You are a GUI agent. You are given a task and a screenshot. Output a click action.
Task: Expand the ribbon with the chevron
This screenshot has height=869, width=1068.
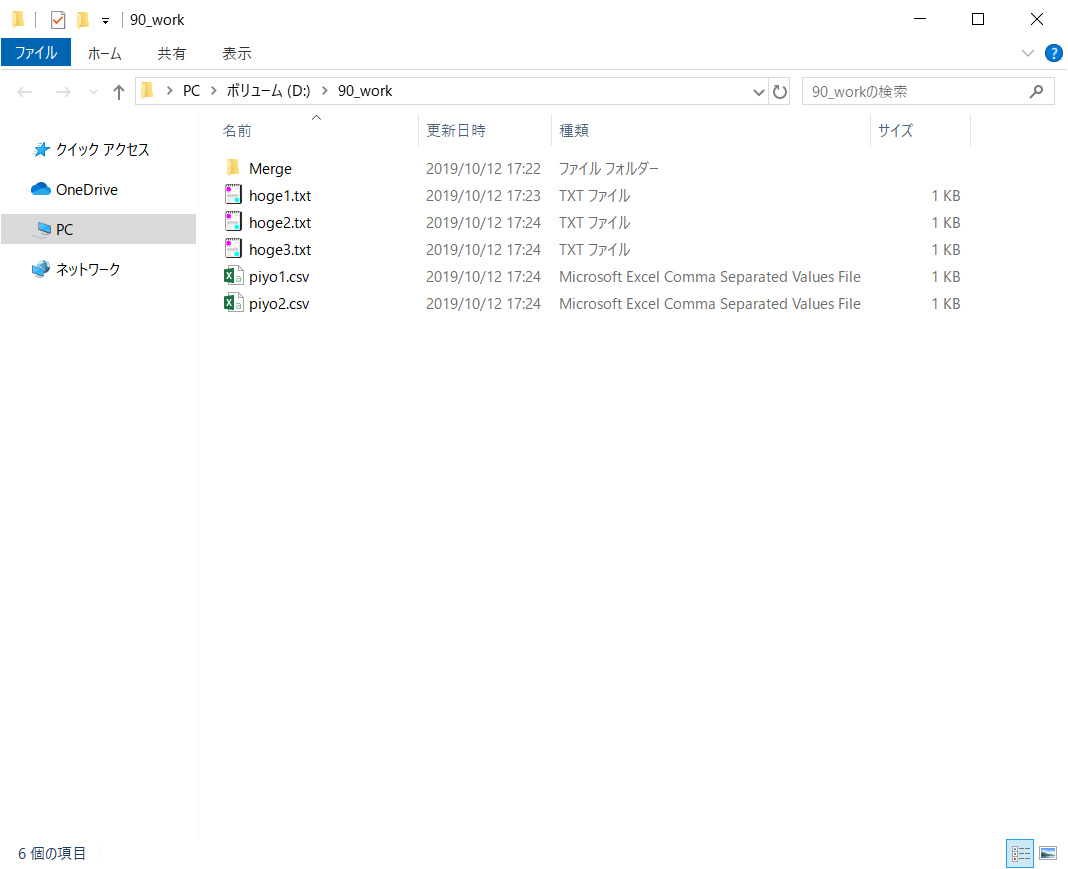(x=1028, y=53)
